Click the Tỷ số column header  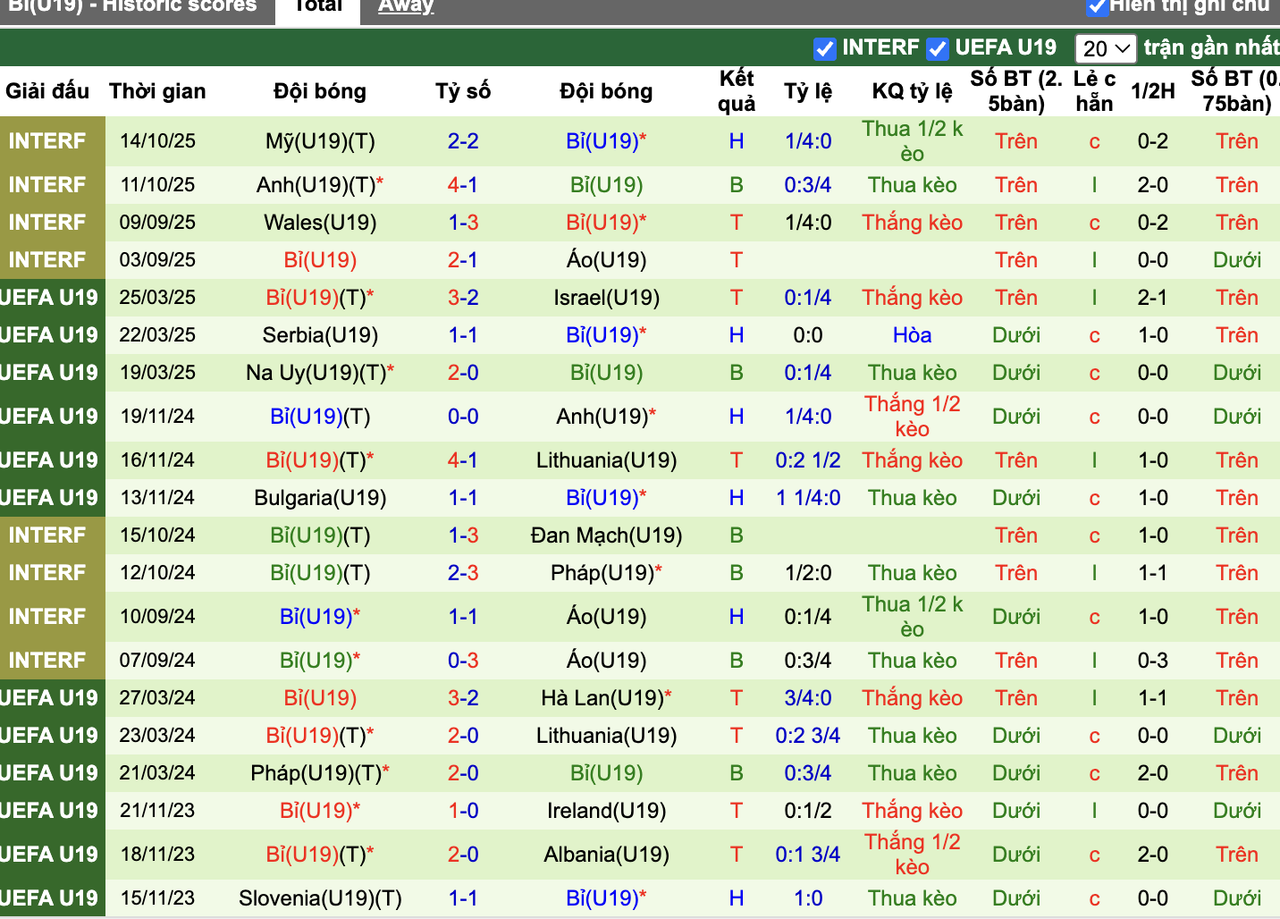click(463, 91)
